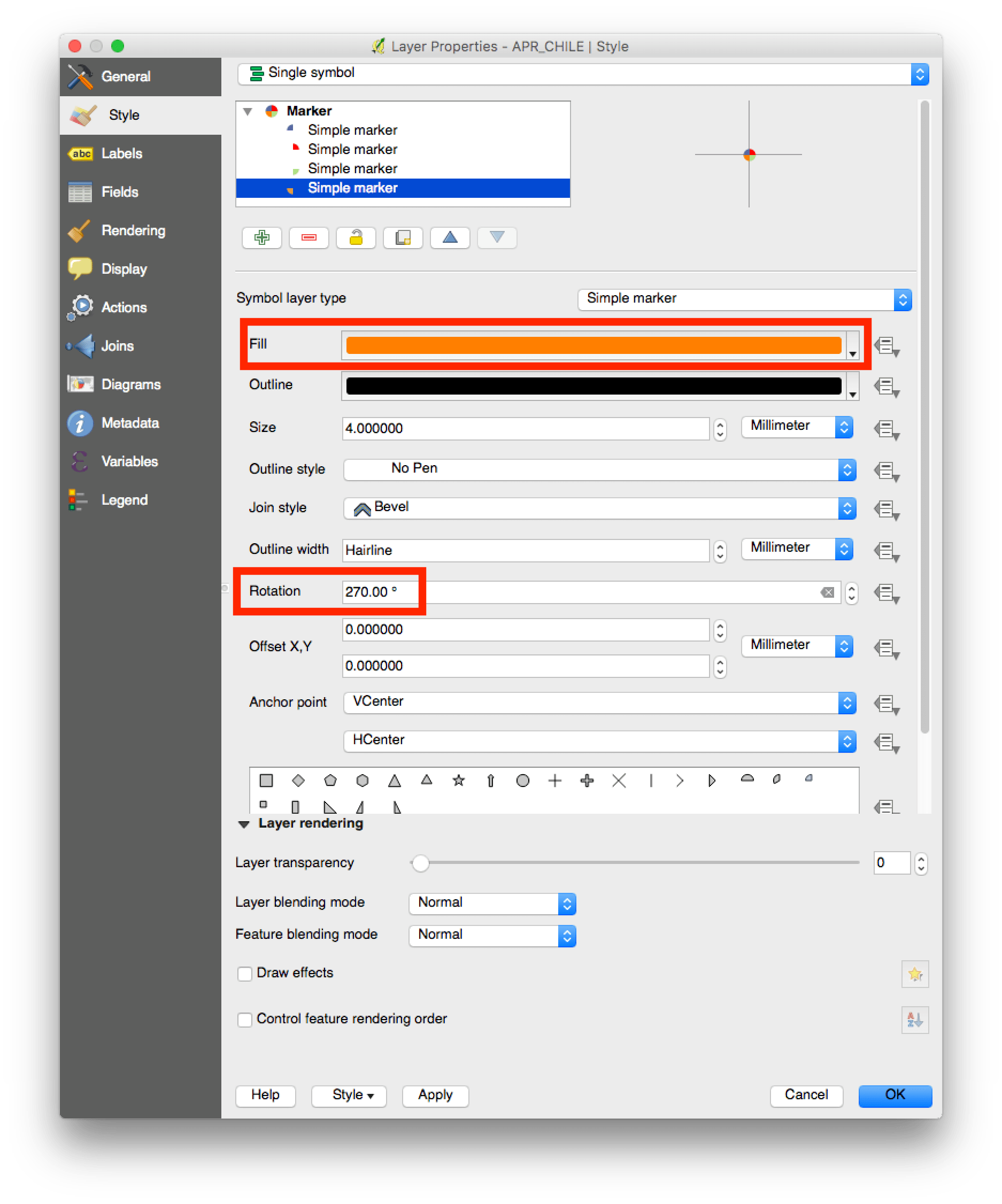
Task: Open data-defined override for Join style
Action: (886, 510)
